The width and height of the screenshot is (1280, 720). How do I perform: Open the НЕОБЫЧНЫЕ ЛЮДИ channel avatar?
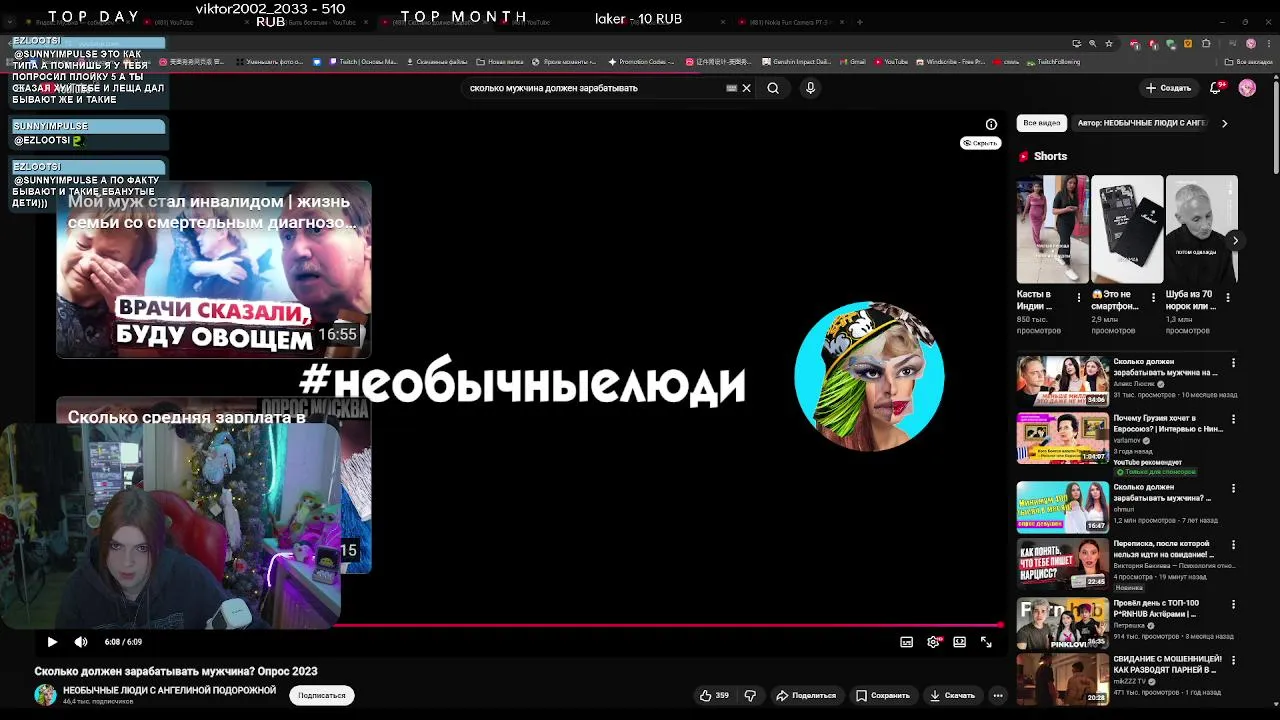(x=46, y=695)
